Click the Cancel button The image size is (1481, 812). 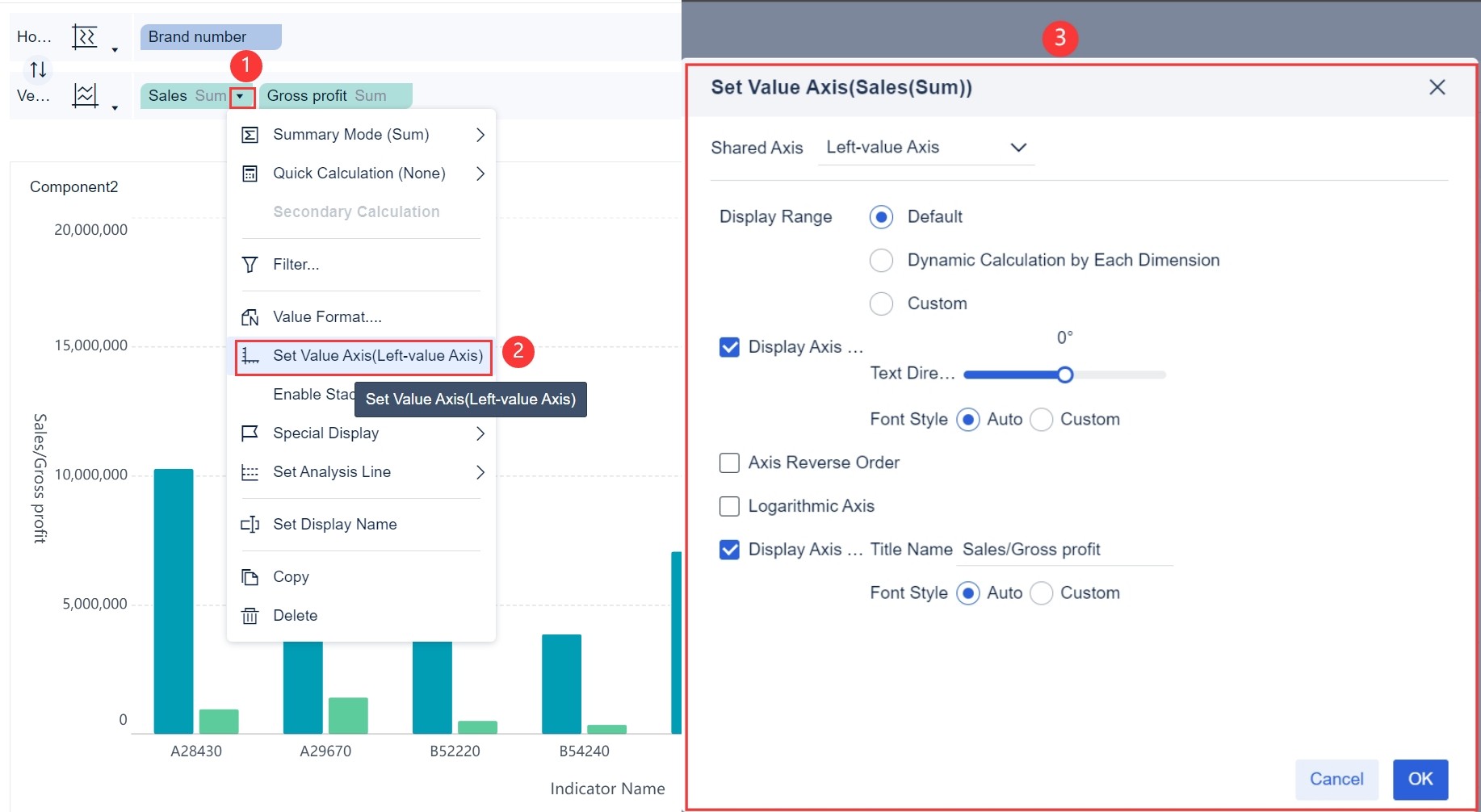[x=1336, y=779]
